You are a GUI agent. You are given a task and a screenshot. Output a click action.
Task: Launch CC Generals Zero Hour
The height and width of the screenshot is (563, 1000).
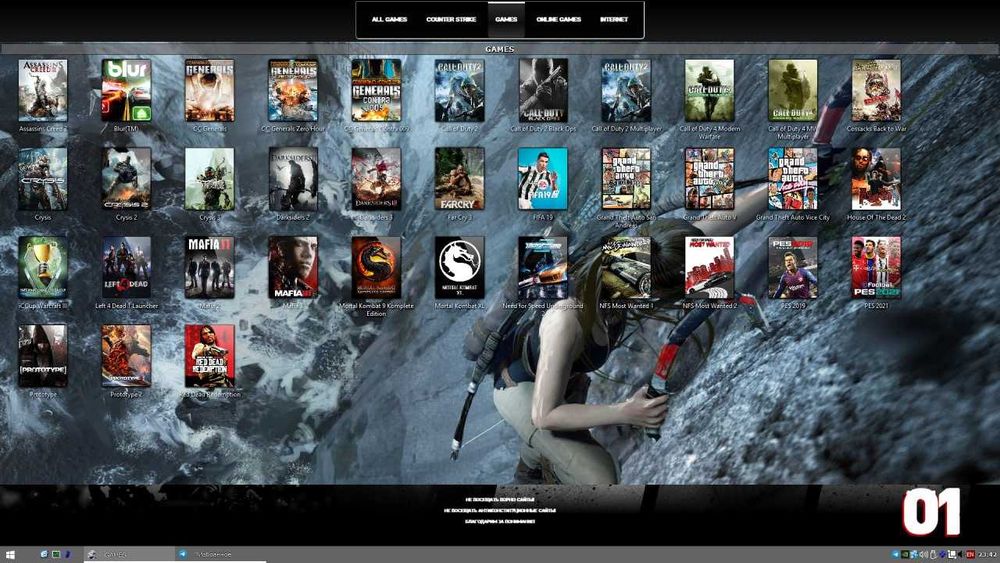pos(293,91)
